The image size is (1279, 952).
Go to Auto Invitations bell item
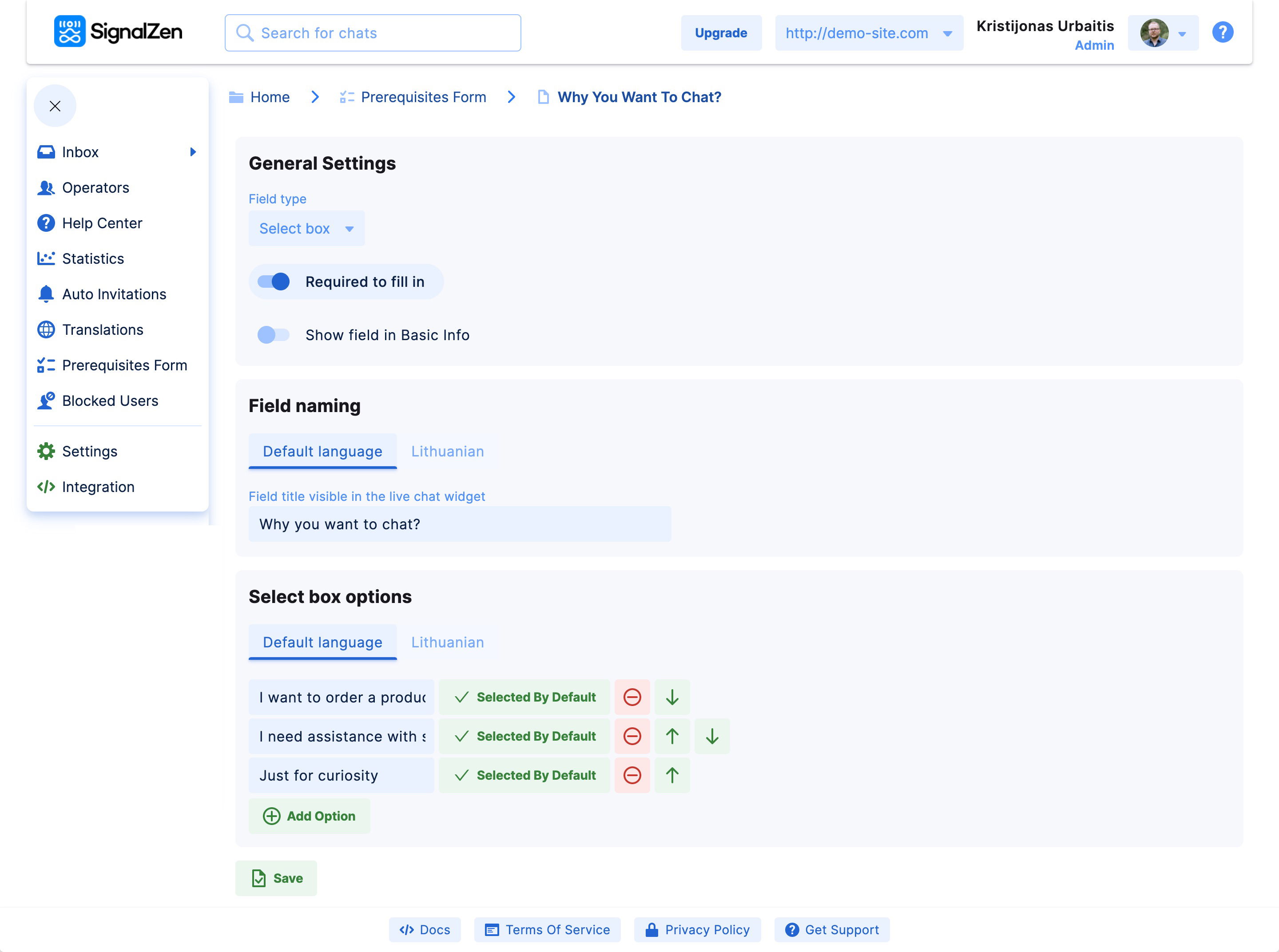(x=114, y=294)
